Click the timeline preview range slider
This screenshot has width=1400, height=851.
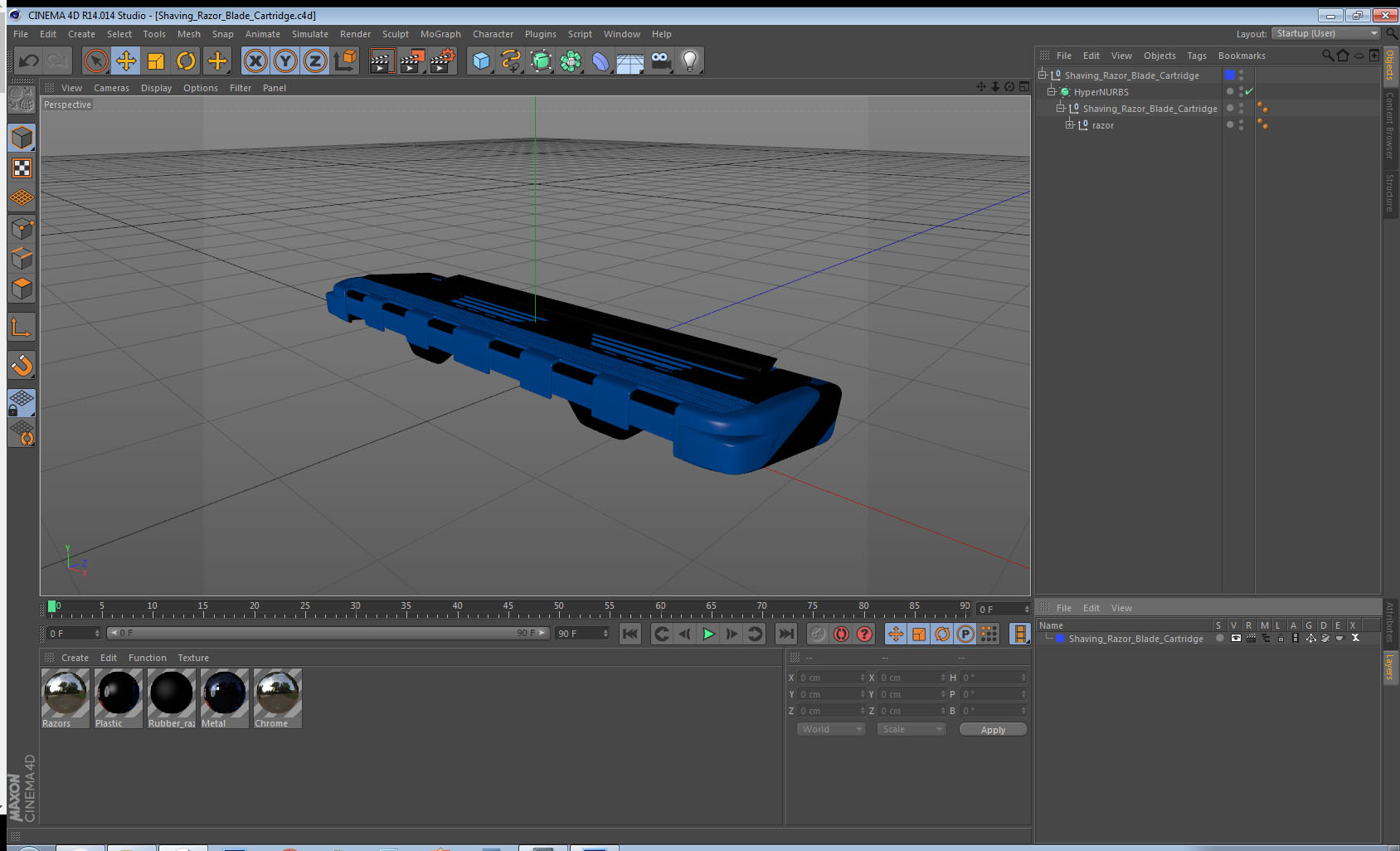click(328, 633)
